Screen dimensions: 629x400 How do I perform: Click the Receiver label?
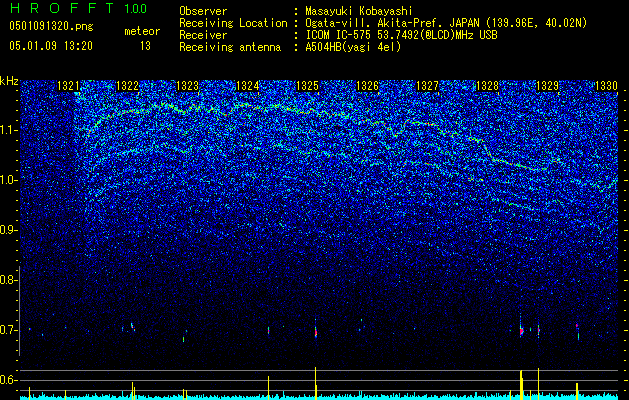coord(203,35)
